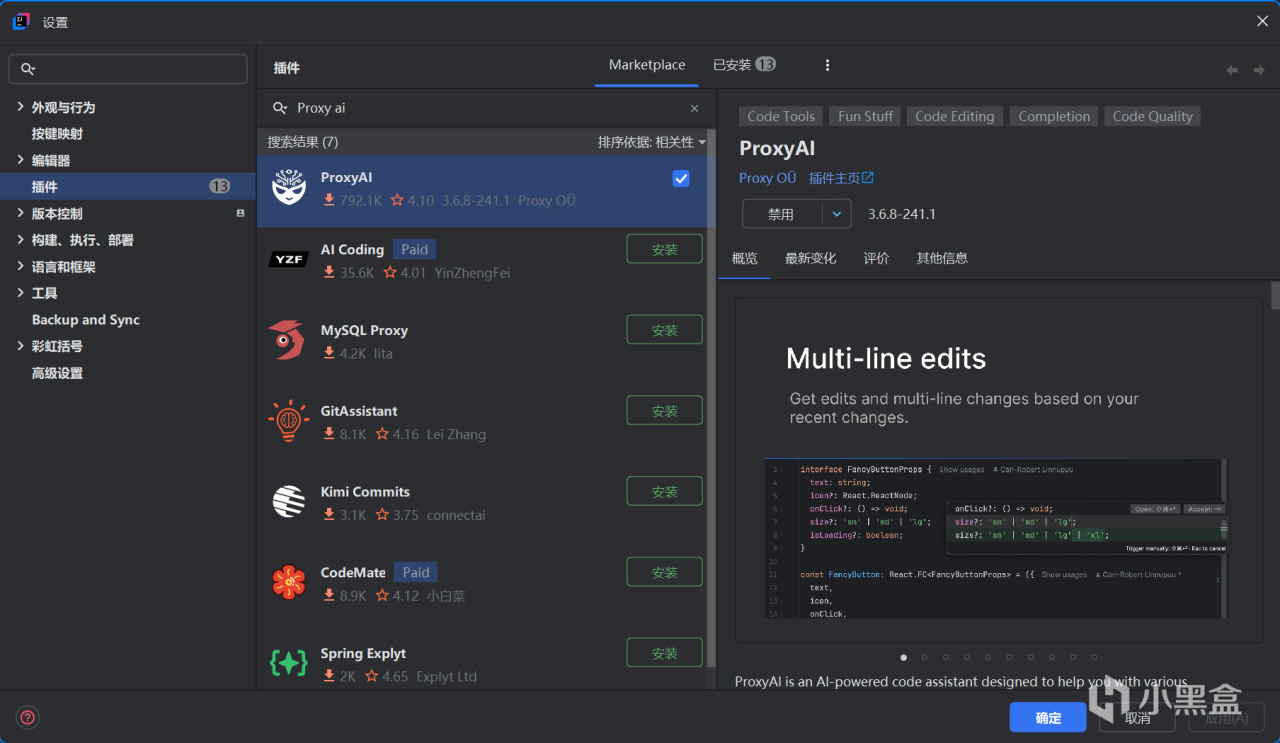Screen dimensions: 1280x743
Task: Select the last carousel dot
Action: [1095, 657]
